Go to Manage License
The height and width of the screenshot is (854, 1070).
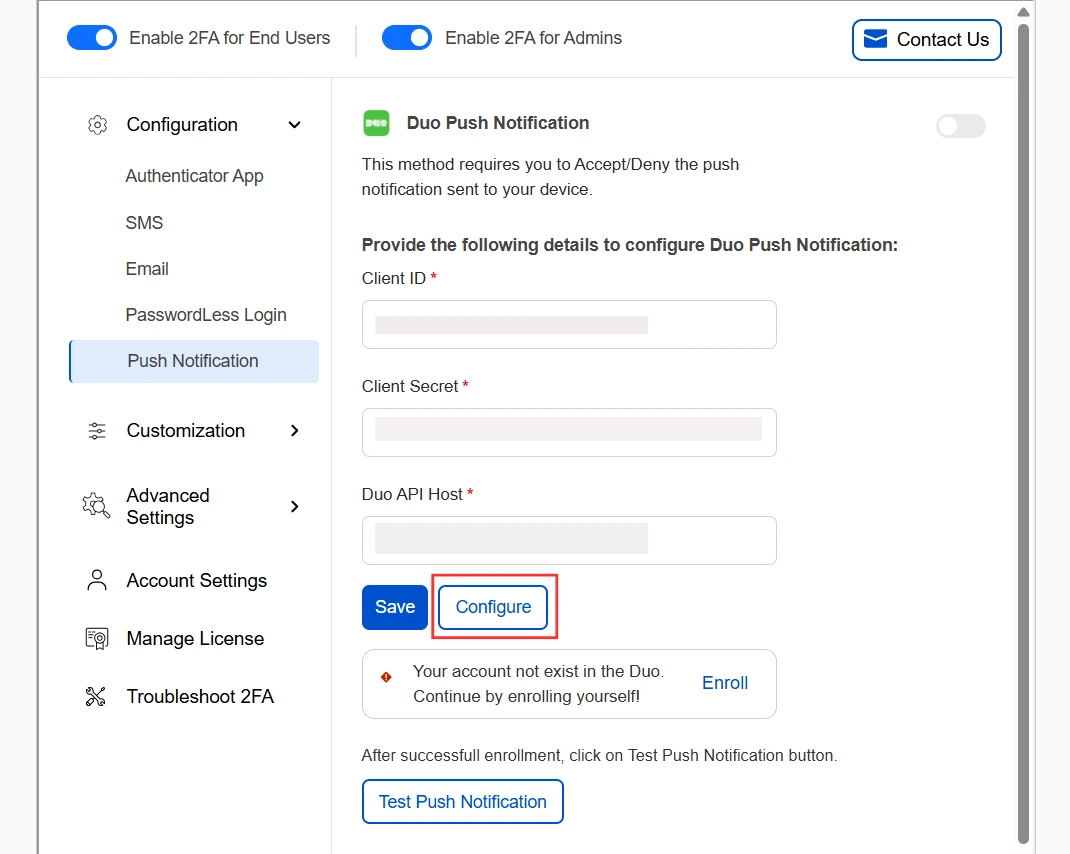[x=195, y=638]
